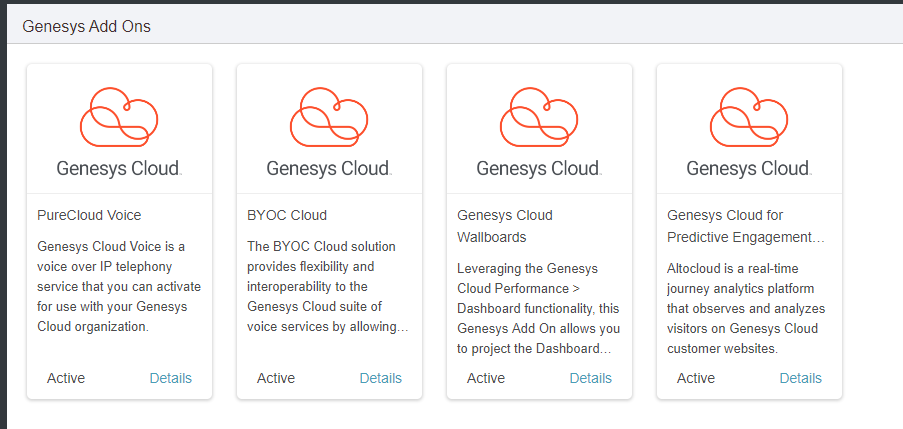Click the Altocloud journey analytics description
This screenshot has width=903, height=429.
pyautogui.click(x=746, y=309)
